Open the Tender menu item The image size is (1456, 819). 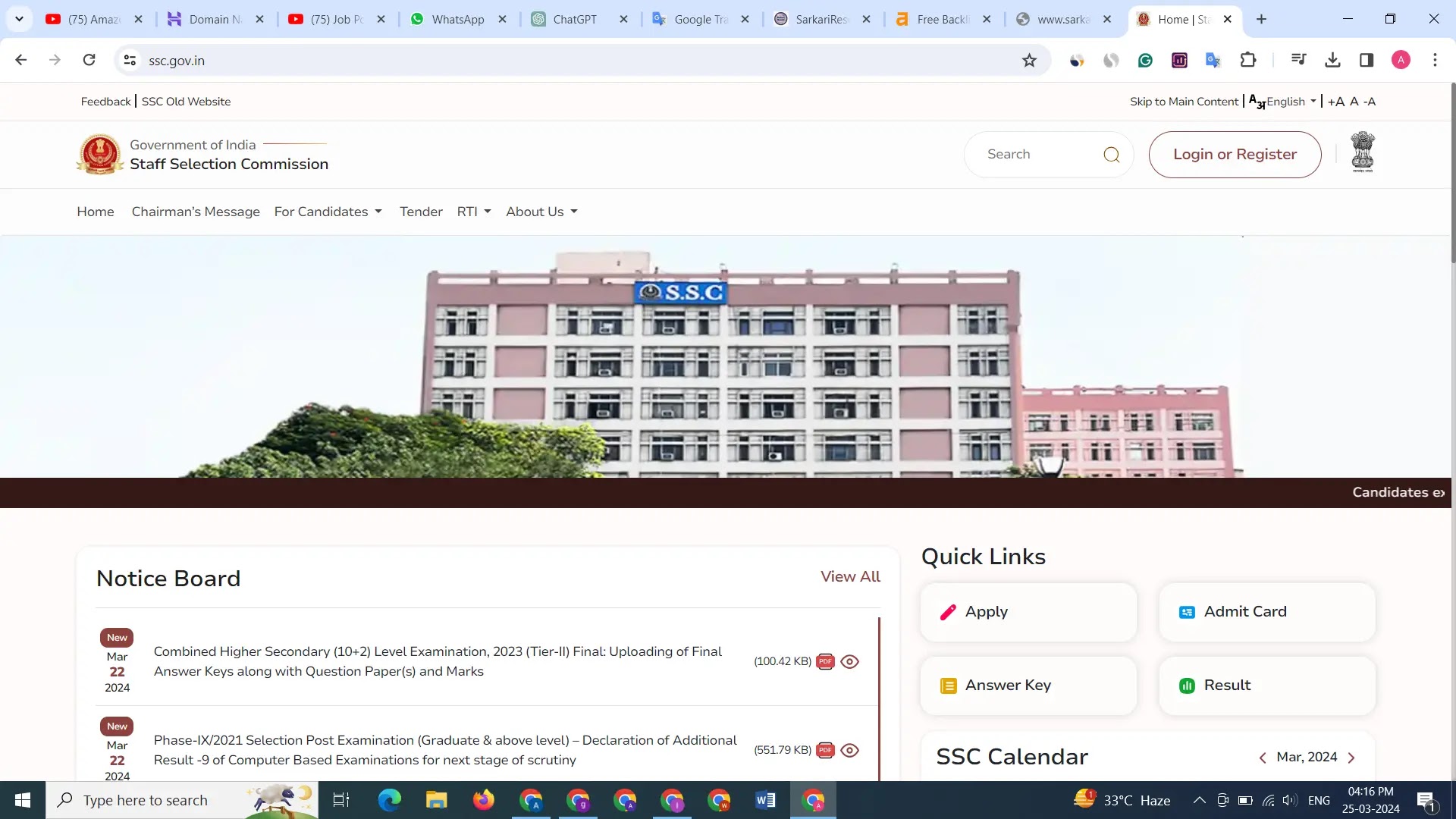[x=421, y=212]
